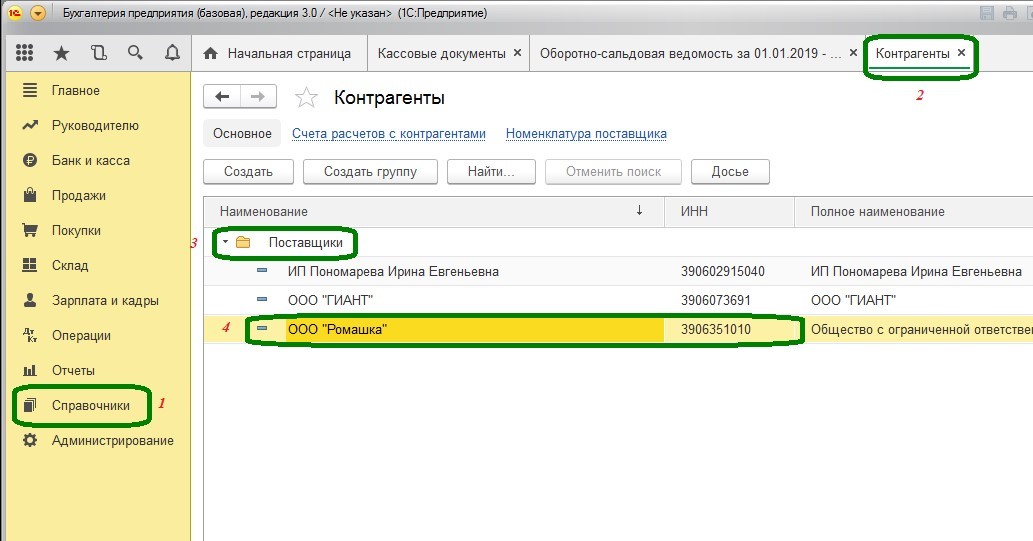Viewport: 1033px width, 541px height.
Task: Close the Кассовые документы tab
Action: point(517,53)
